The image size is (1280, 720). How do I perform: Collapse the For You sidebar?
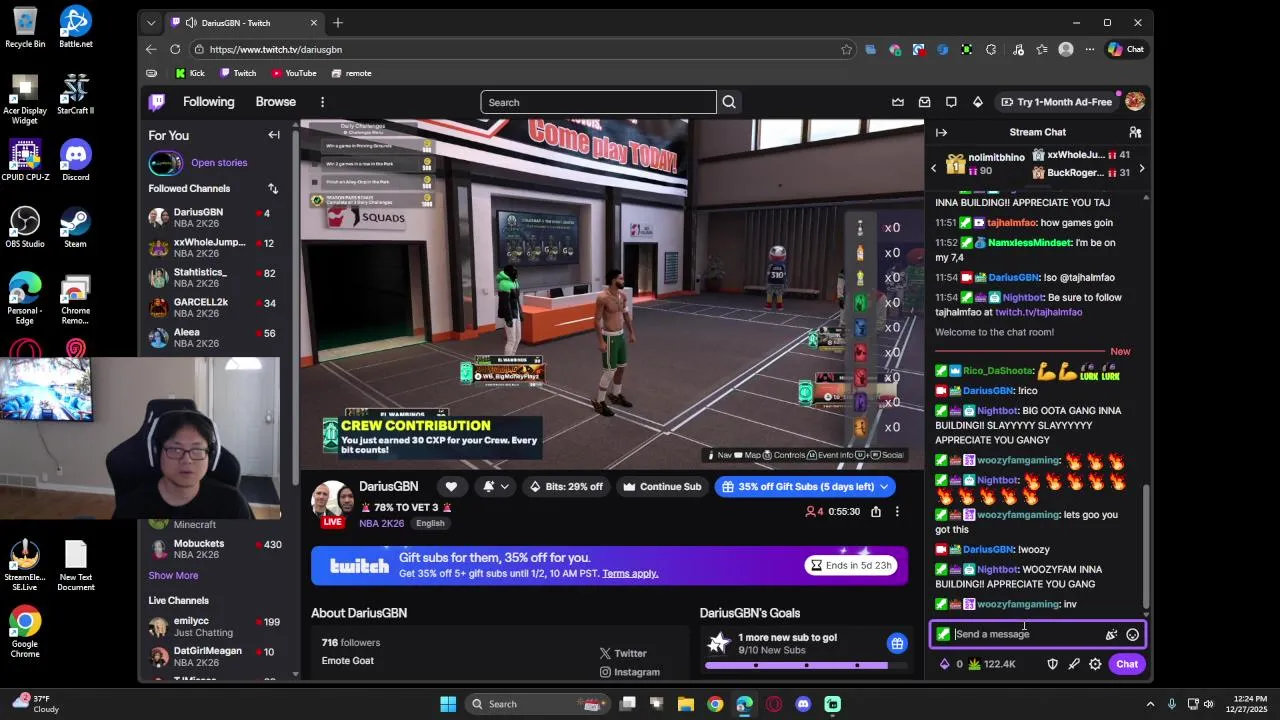click(274, 135)
